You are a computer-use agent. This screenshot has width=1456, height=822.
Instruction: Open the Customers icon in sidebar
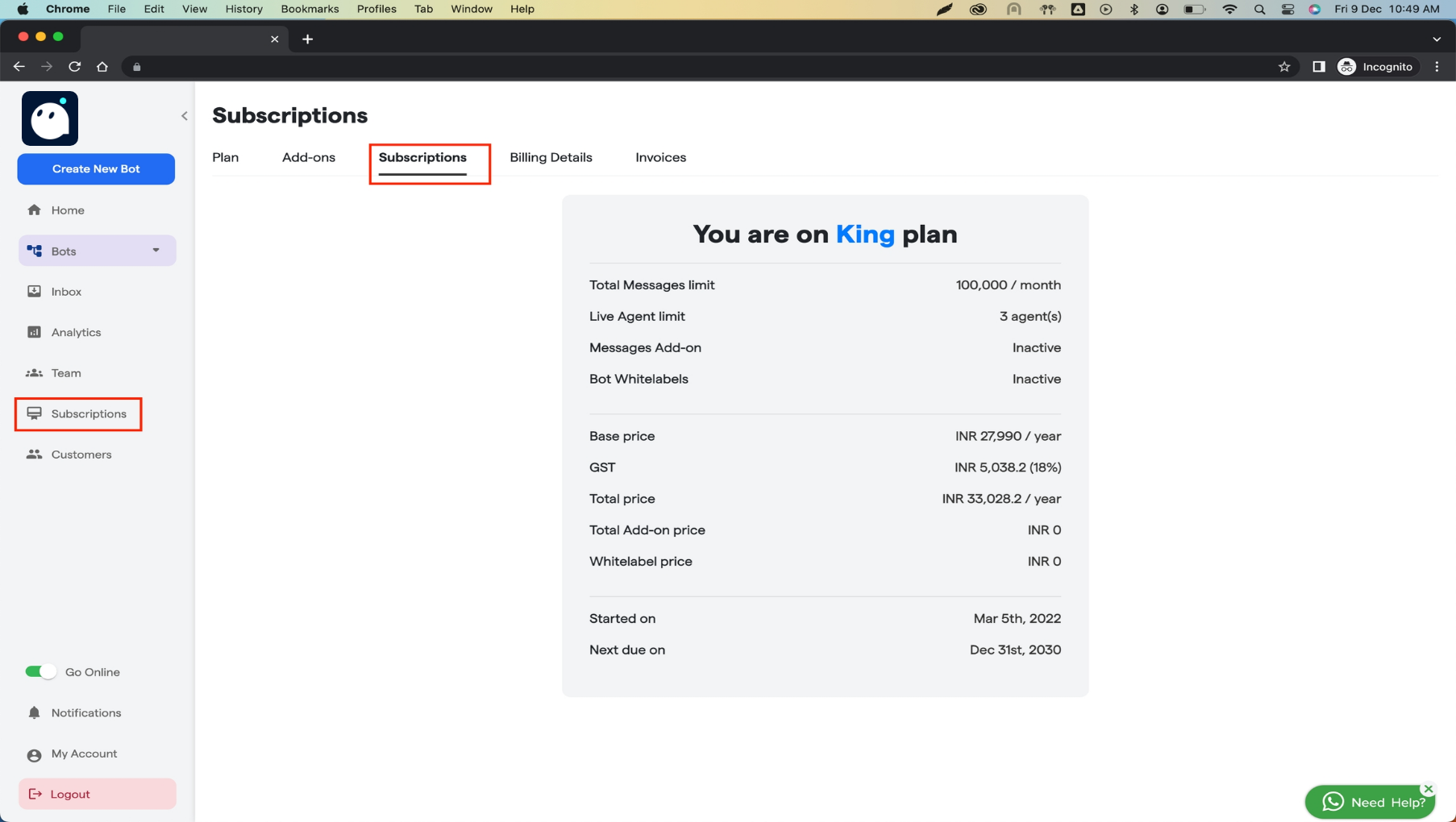[x=34, y=455]
